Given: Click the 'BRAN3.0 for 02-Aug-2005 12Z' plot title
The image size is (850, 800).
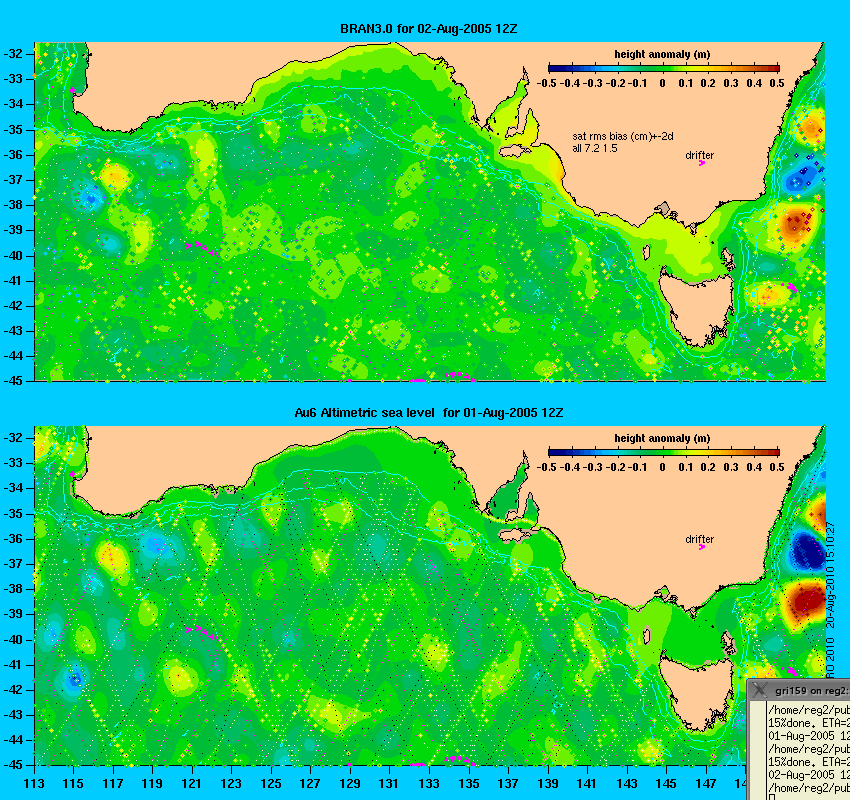Looking at the screenshot, I should 428,29.
